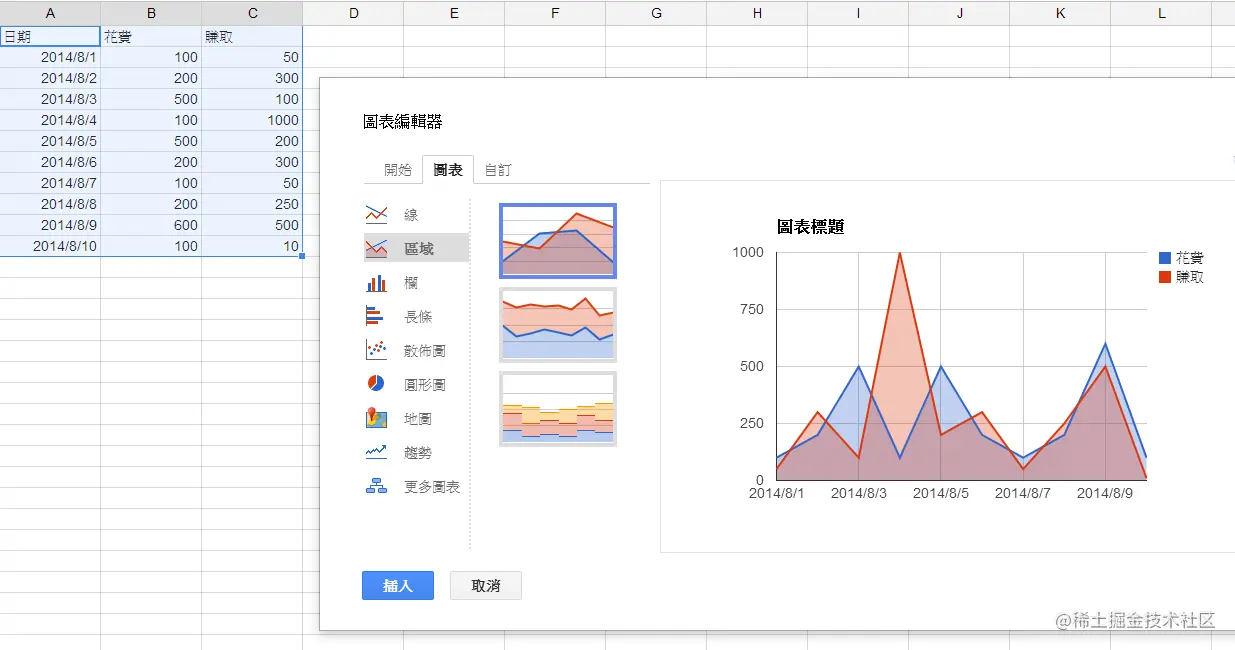1235x650 pixels.
Task: Click the cell containing 250
Action: [252, 204]
